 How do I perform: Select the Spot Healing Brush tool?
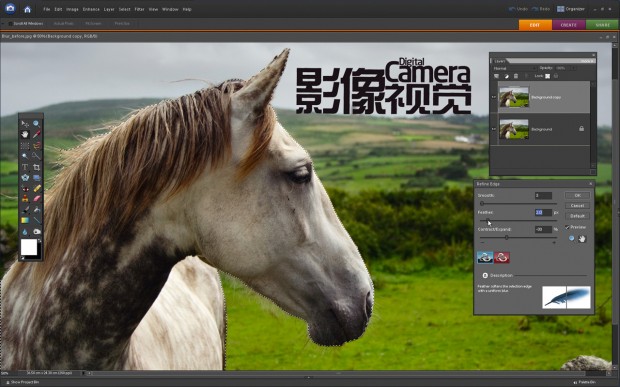coord(37,188)
